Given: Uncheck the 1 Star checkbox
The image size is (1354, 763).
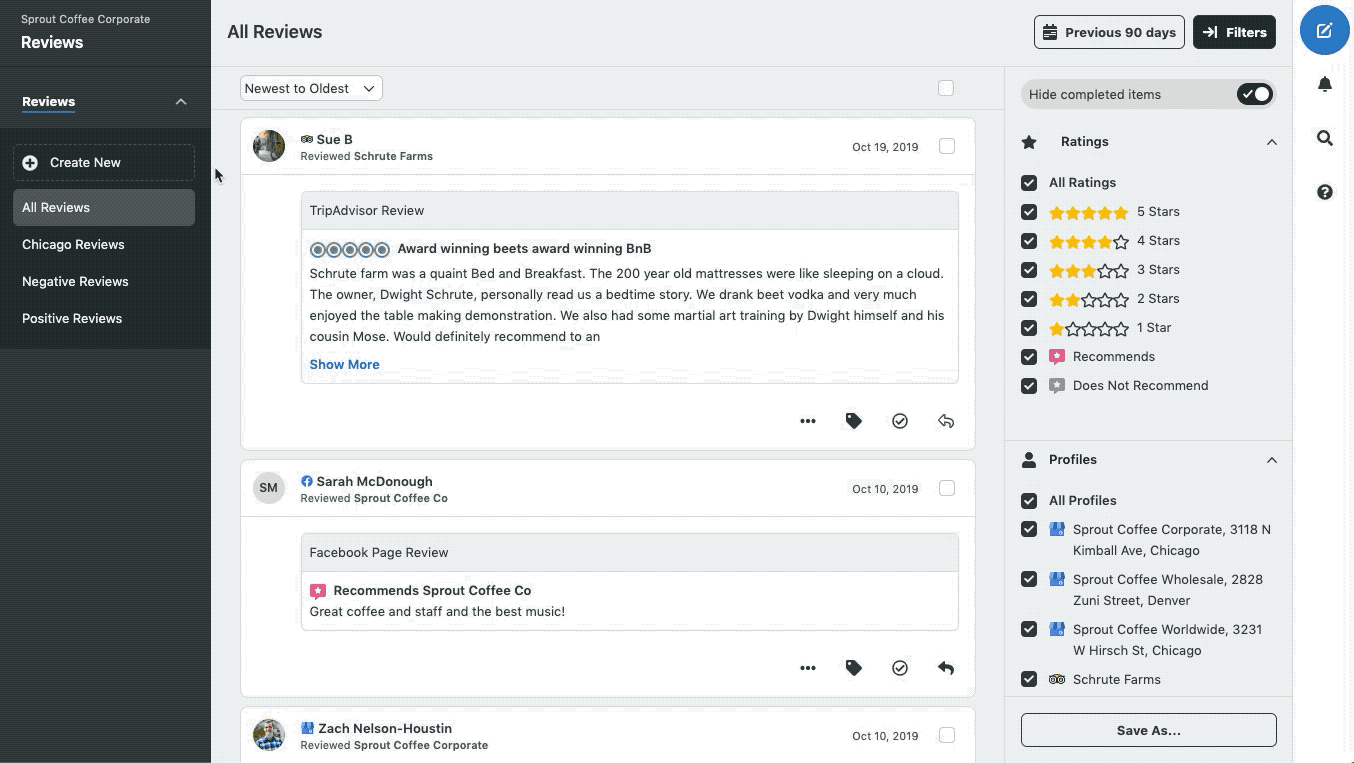Looking at the screenshot, I should tap(1029, 328).
